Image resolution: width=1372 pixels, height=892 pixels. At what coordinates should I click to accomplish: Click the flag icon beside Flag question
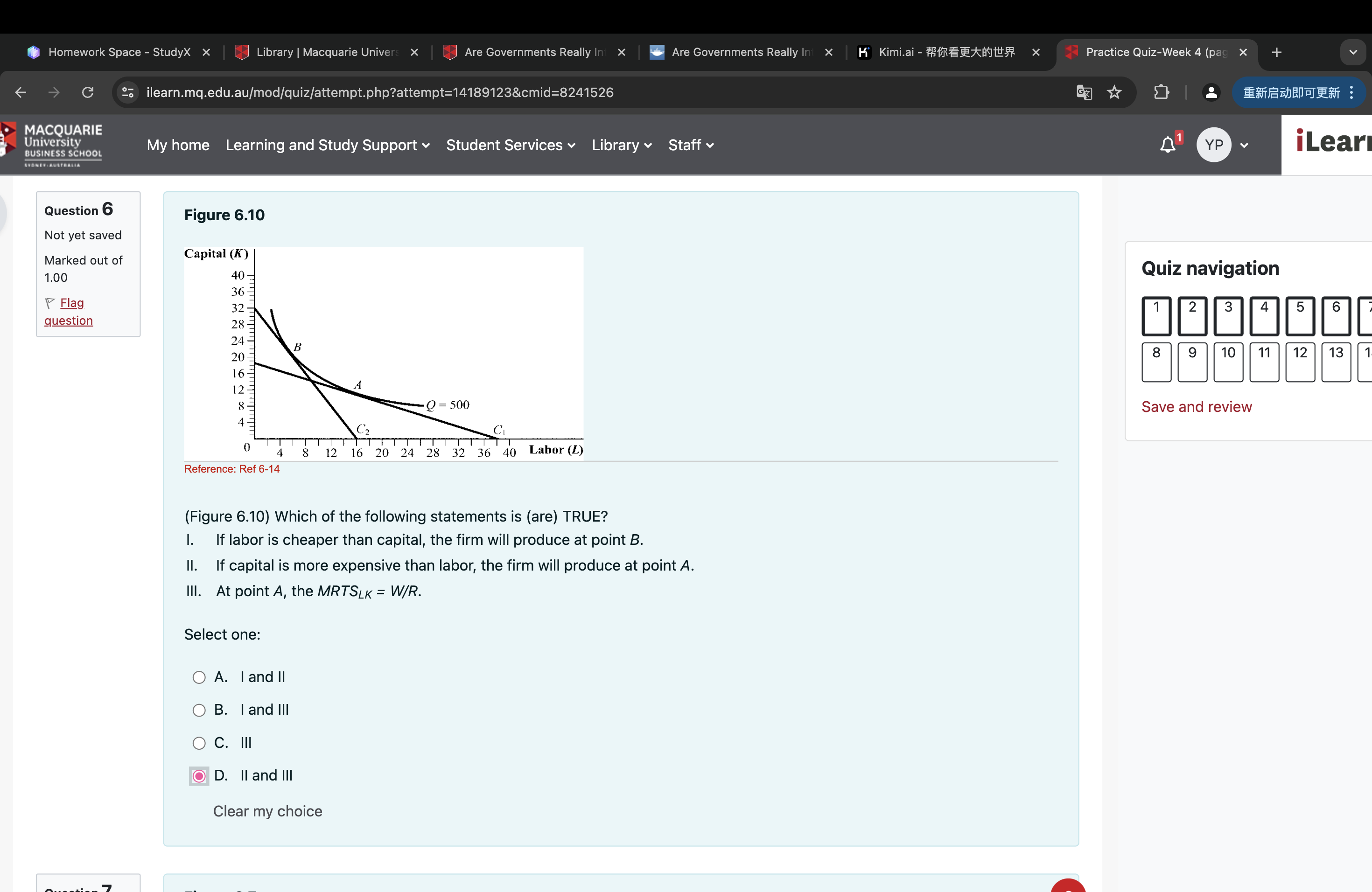click(x=50, y=302)
